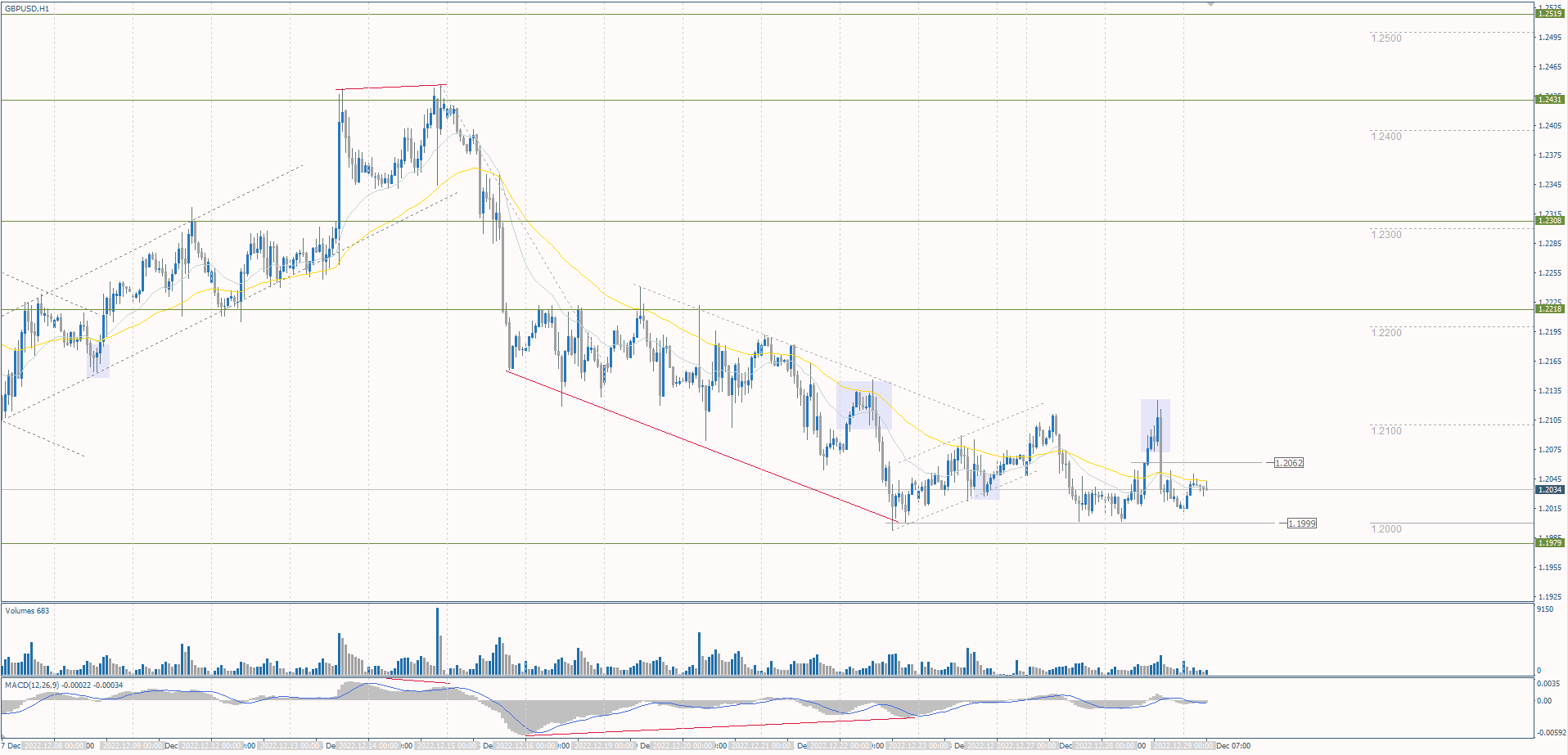Click the 1.2400 round level label

(x=1386, y=137)
